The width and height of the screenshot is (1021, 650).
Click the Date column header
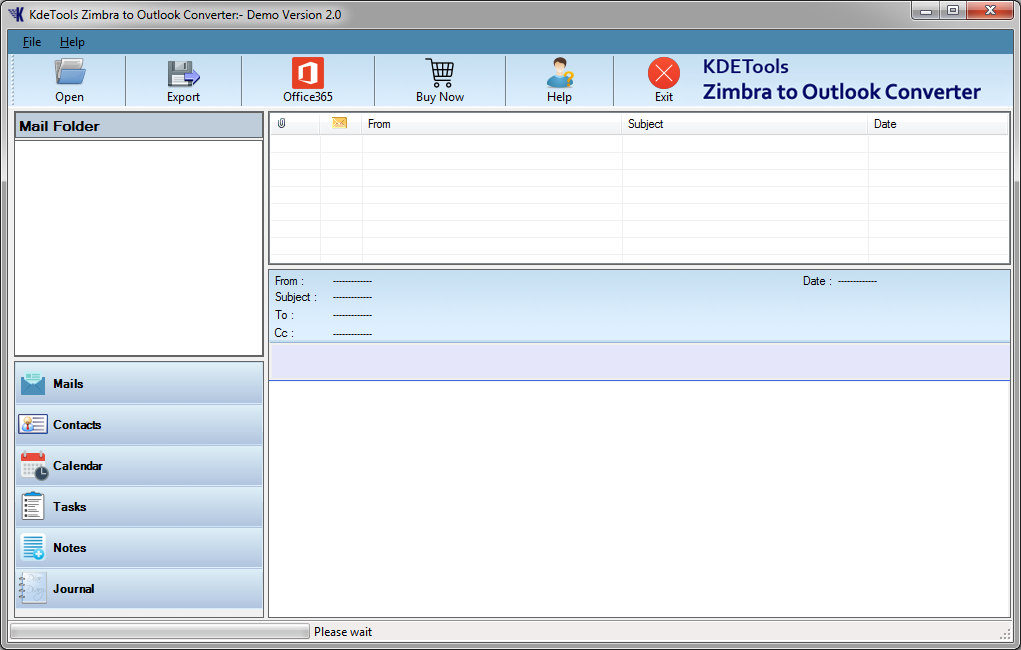pos(937,124)
